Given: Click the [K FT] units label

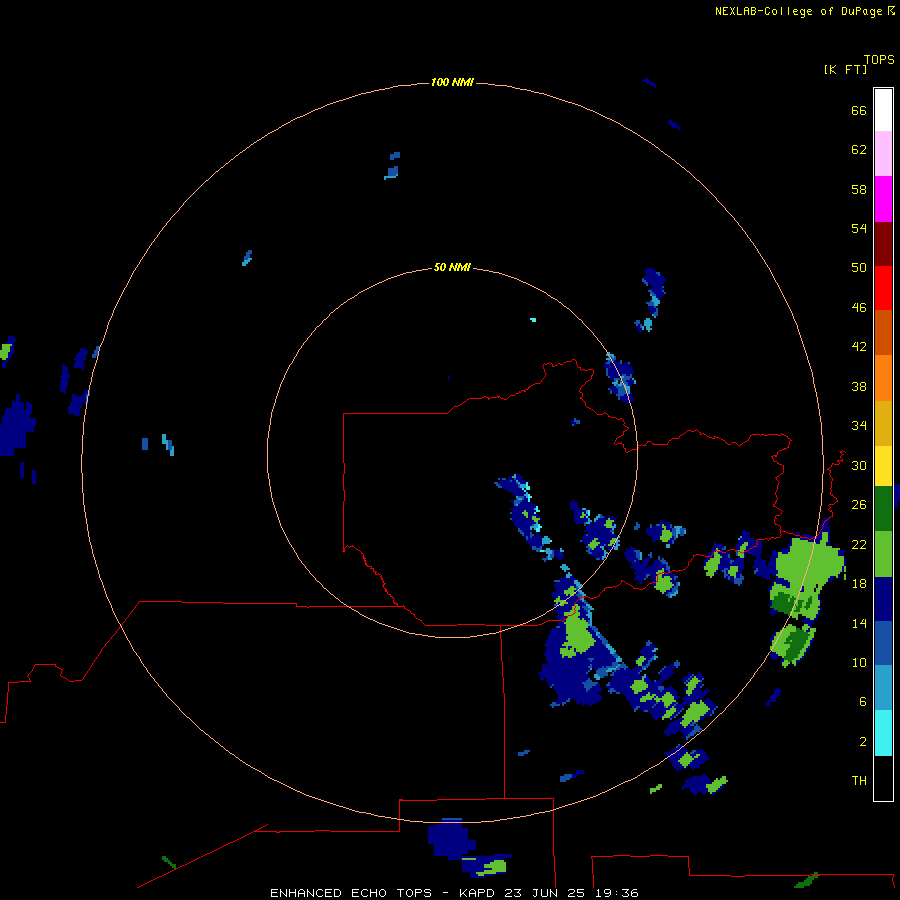Looking at the screenshot, I should coord(845,69).
